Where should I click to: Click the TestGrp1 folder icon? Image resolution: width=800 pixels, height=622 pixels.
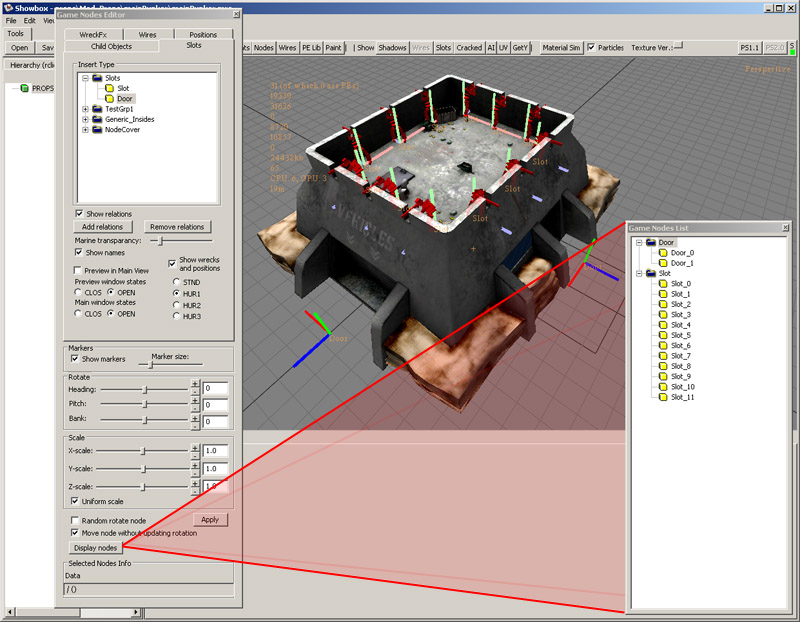coord(97,109)
